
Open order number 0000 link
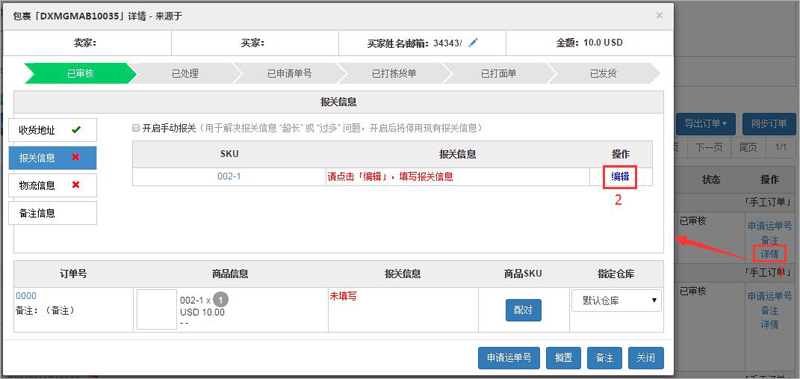click(26, 296)
